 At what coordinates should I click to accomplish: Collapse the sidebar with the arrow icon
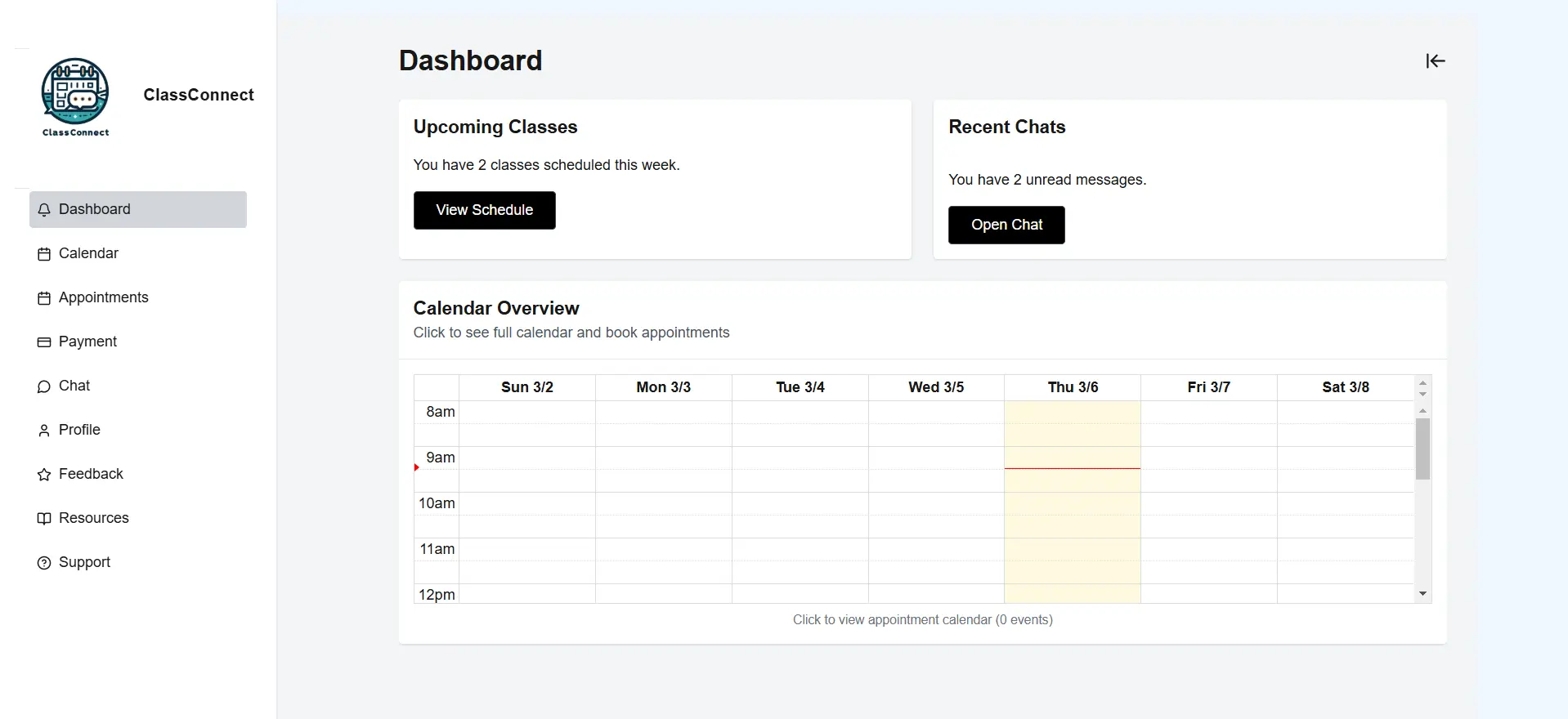coord(1436,61)
